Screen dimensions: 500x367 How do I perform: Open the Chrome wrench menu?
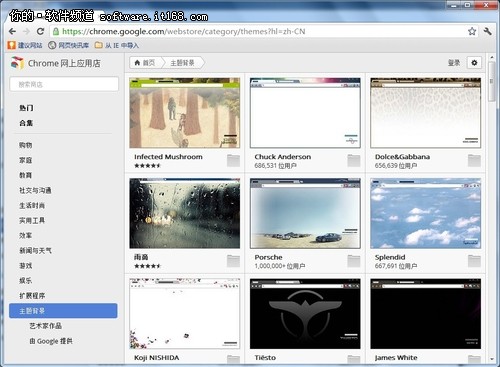pyautogui.click(x=487, y=31)
